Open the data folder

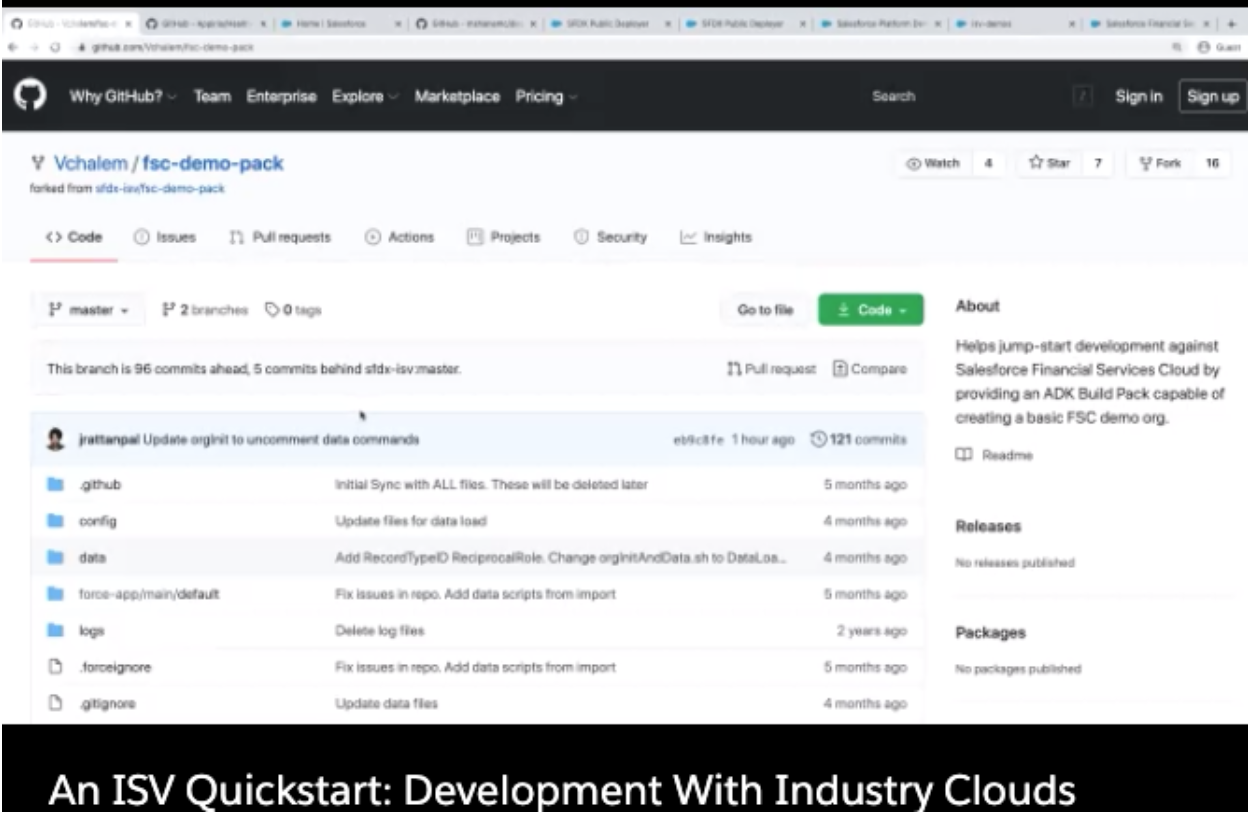(x=92, y=557)
